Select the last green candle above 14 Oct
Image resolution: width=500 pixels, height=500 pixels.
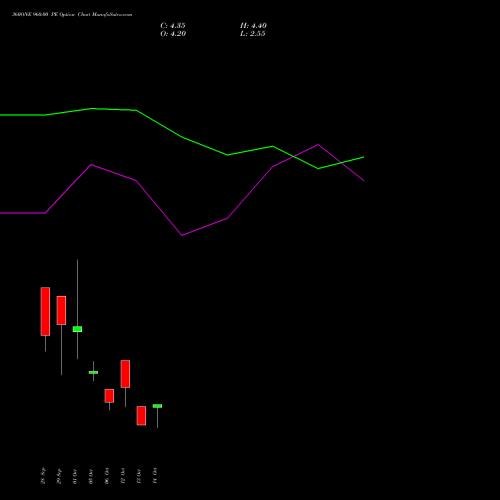click(x=157, y=406)
